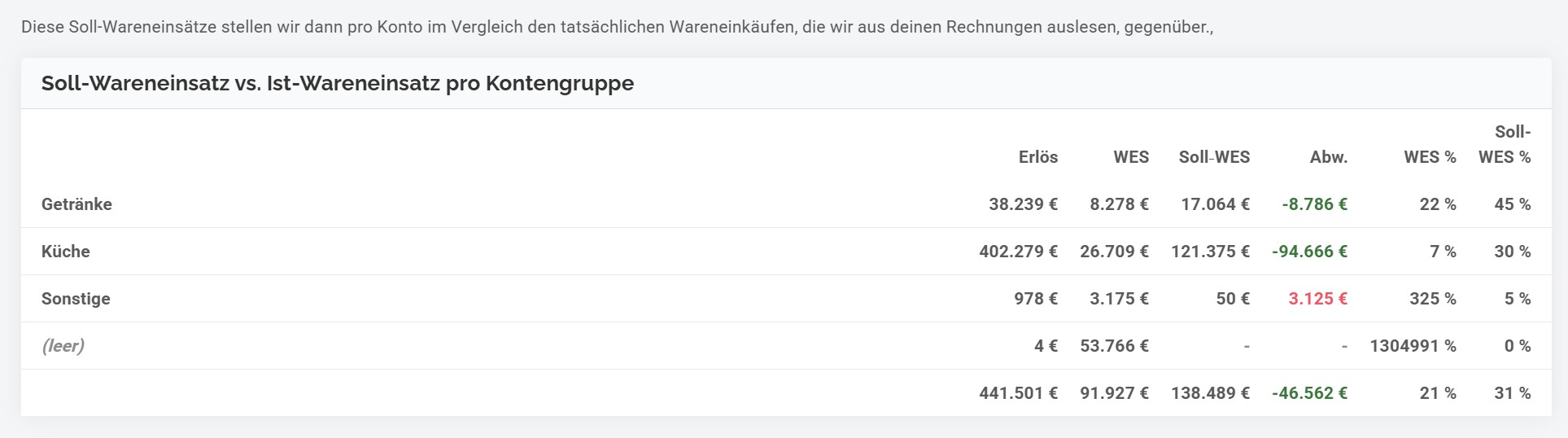This screenshot has height=438, width=1568.
Task: Click Küche revenue value 402.279 €
Action: coord(1018,252)
